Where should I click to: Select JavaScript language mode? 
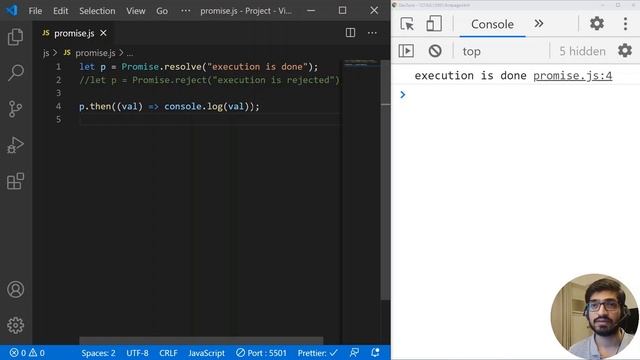(x=207, y=353)
